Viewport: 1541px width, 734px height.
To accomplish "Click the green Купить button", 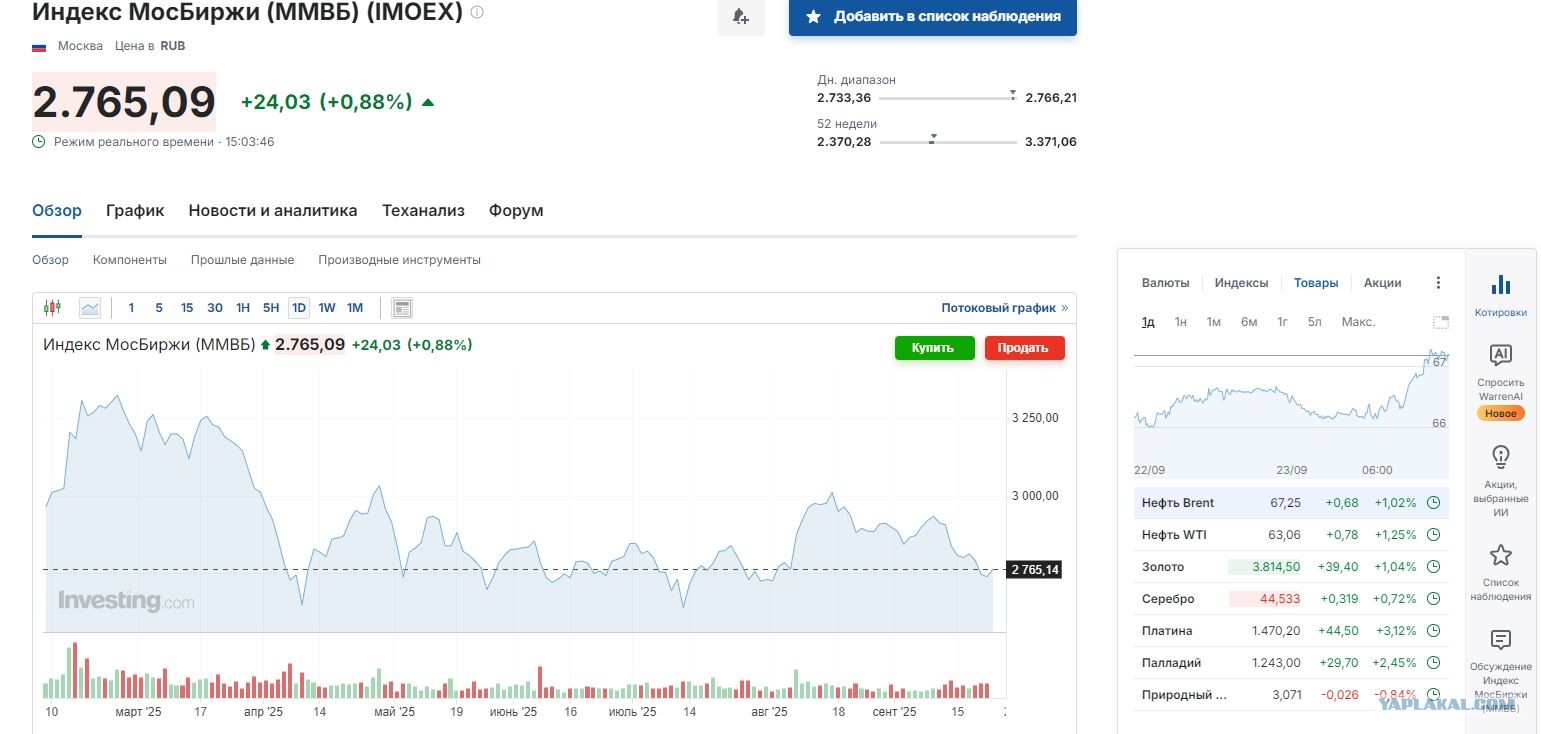I will (x=934, y=348).
